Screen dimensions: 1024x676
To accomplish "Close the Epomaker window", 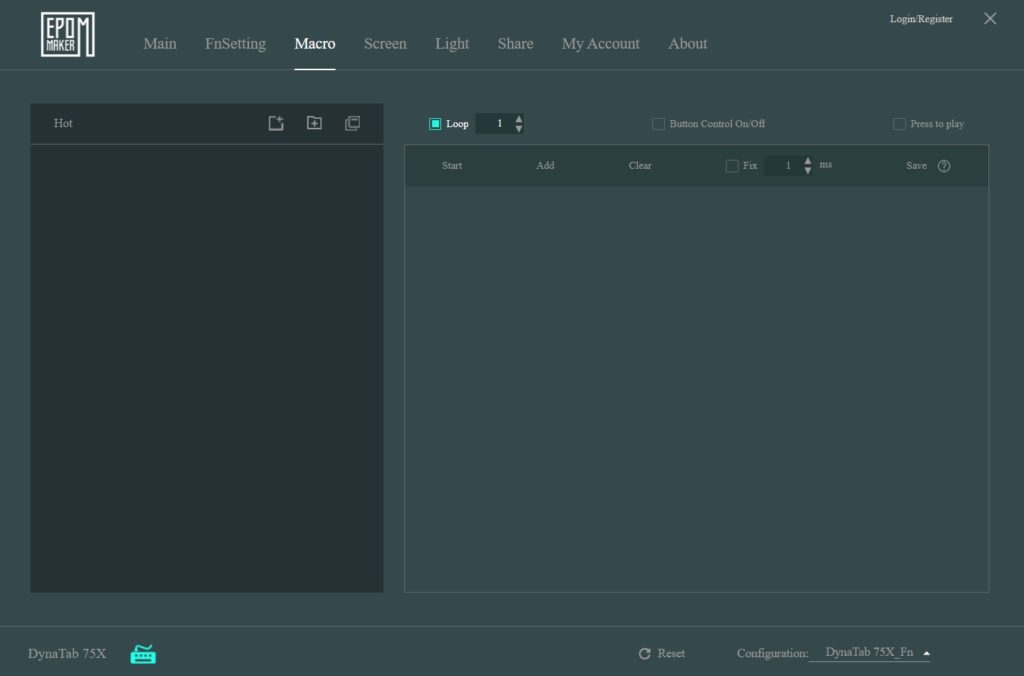I will [x=990, y=19].
